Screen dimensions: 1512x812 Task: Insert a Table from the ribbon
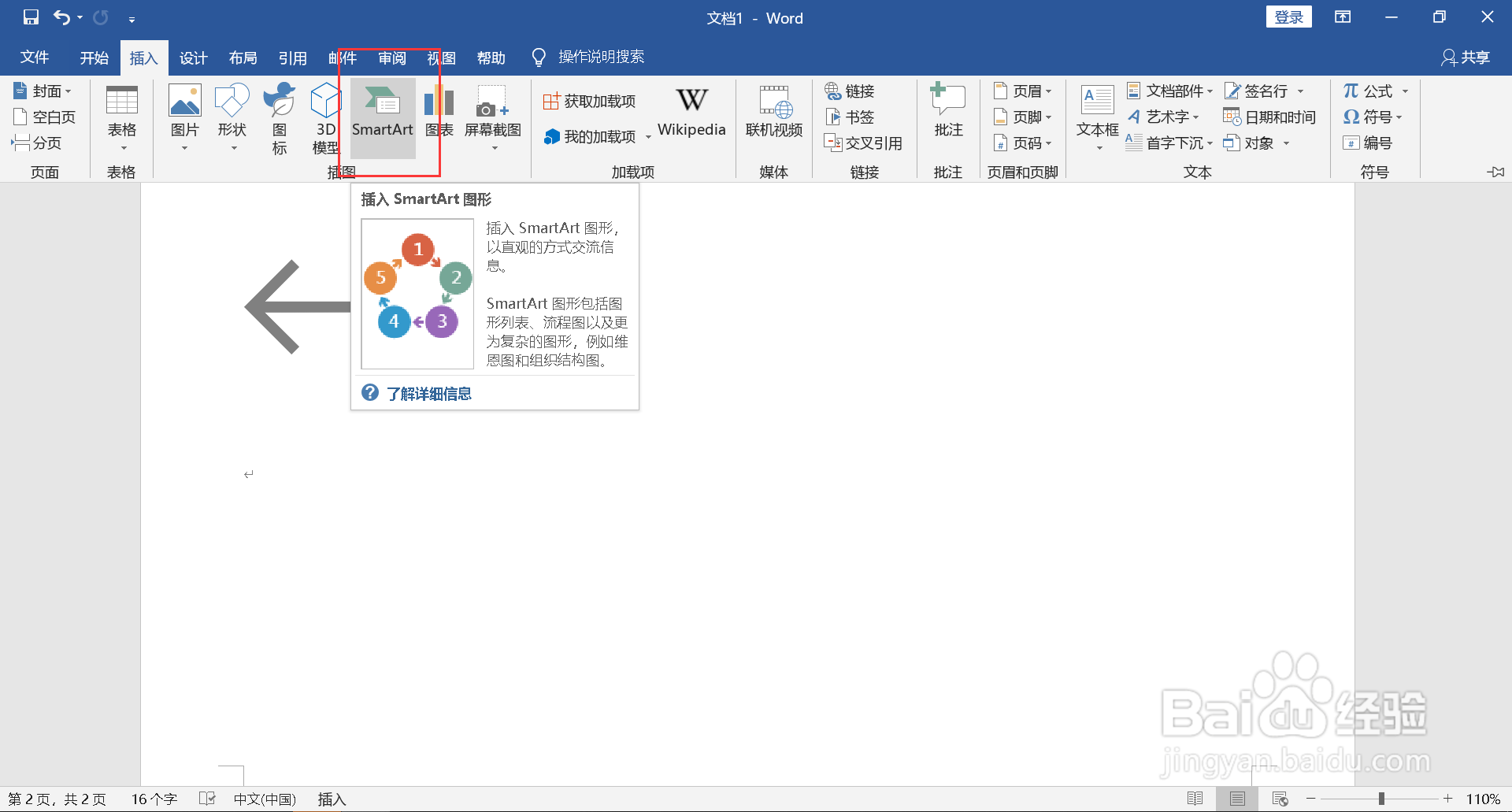click(122, 118)
